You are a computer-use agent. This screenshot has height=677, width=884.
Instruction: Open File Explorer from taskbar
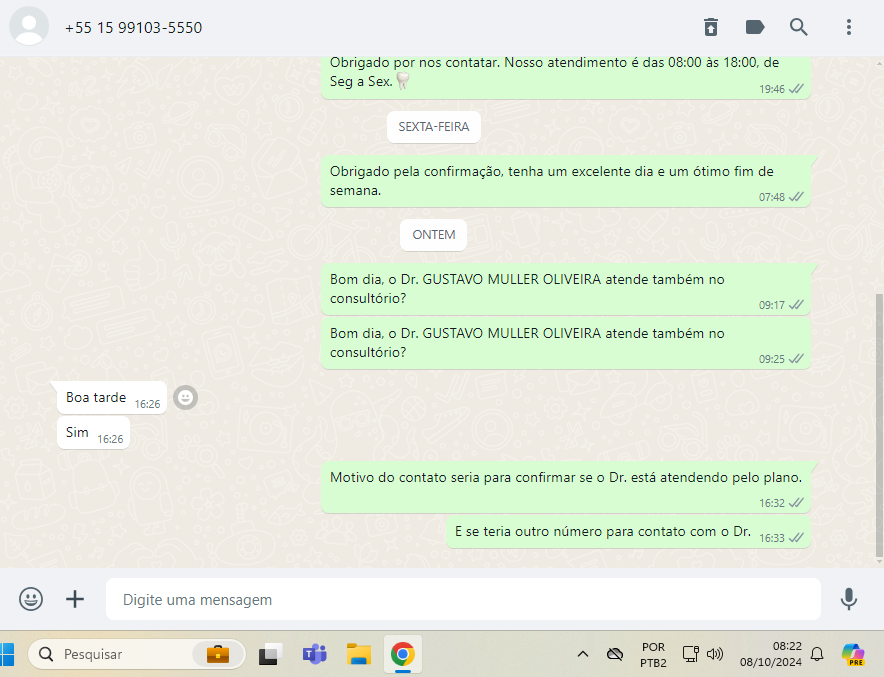(359, 654)
